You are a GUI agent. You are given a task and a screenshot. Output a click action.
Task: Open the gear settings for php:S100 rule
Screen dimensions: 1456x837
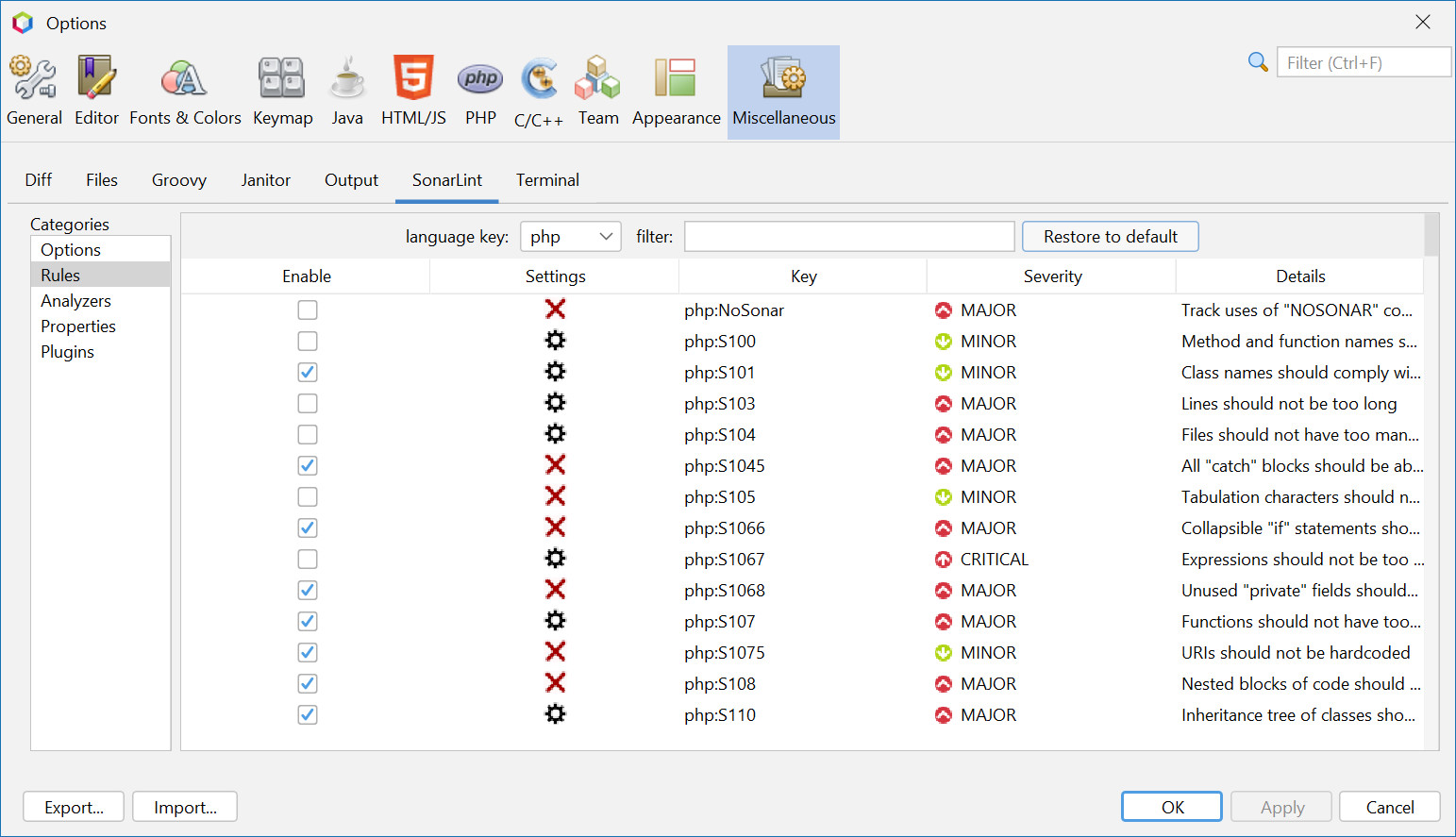point(555,341)
